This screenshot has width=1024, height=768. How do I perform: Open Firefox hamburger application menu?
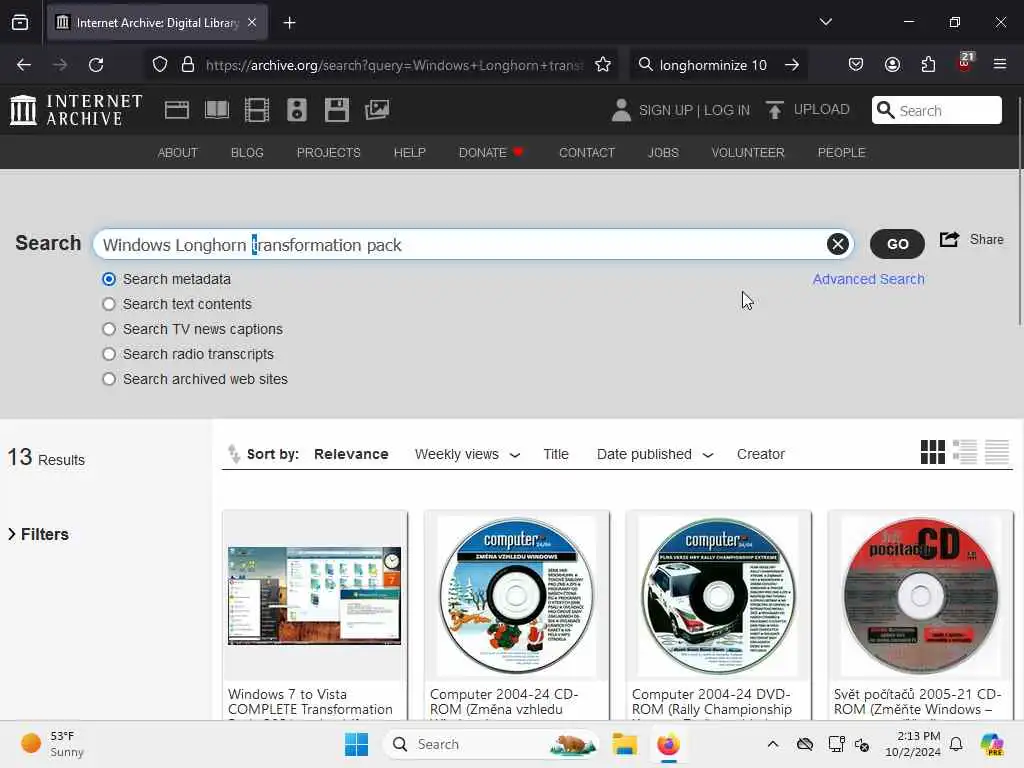(1000, 65)
